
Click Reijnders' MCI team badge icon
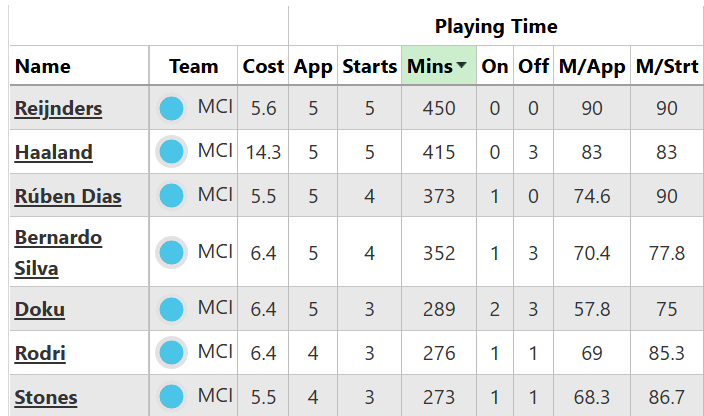click(172, 108)
